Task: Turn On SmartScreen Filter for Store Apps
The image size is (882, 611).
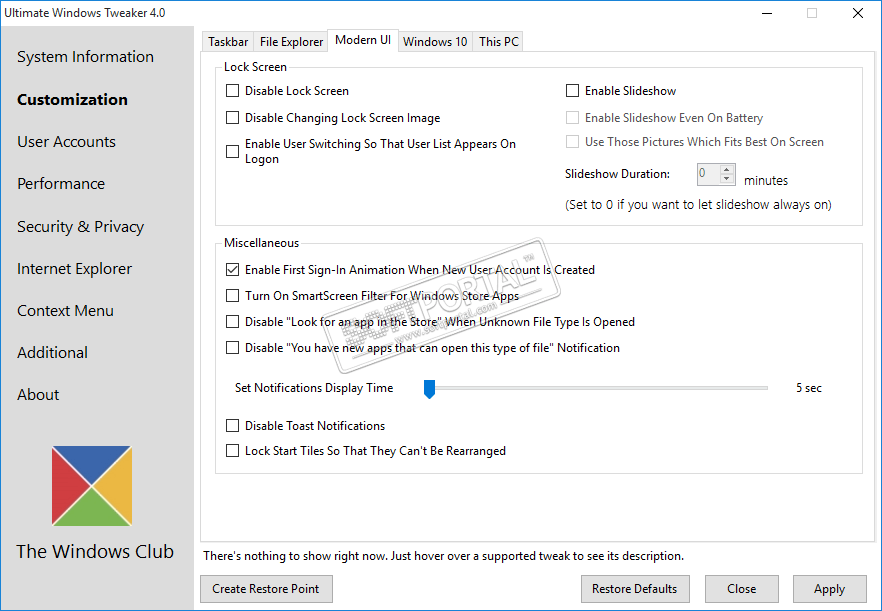Action: pos(232,296)
